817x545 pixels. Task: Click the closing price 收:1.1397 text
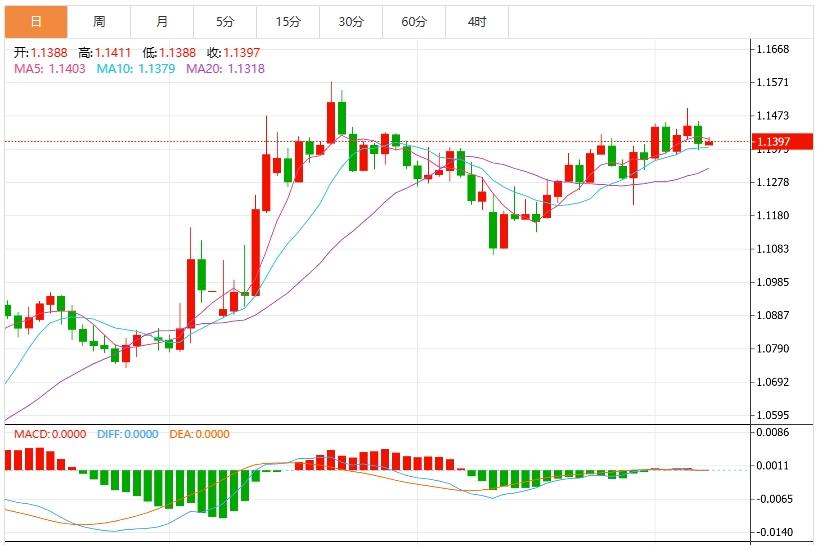[241, 53]
